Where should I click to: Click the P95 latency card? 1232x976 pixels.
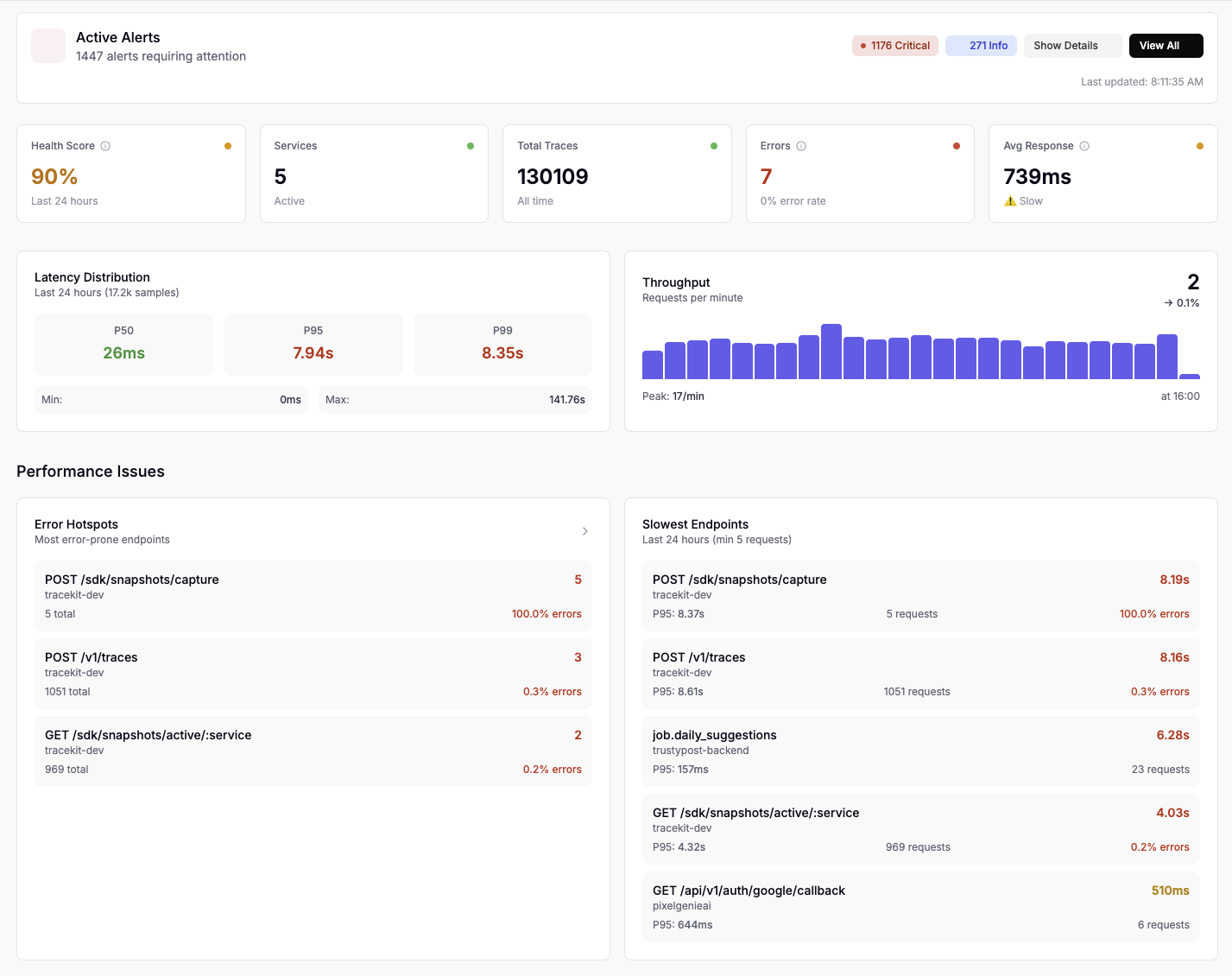coord(313,344)
